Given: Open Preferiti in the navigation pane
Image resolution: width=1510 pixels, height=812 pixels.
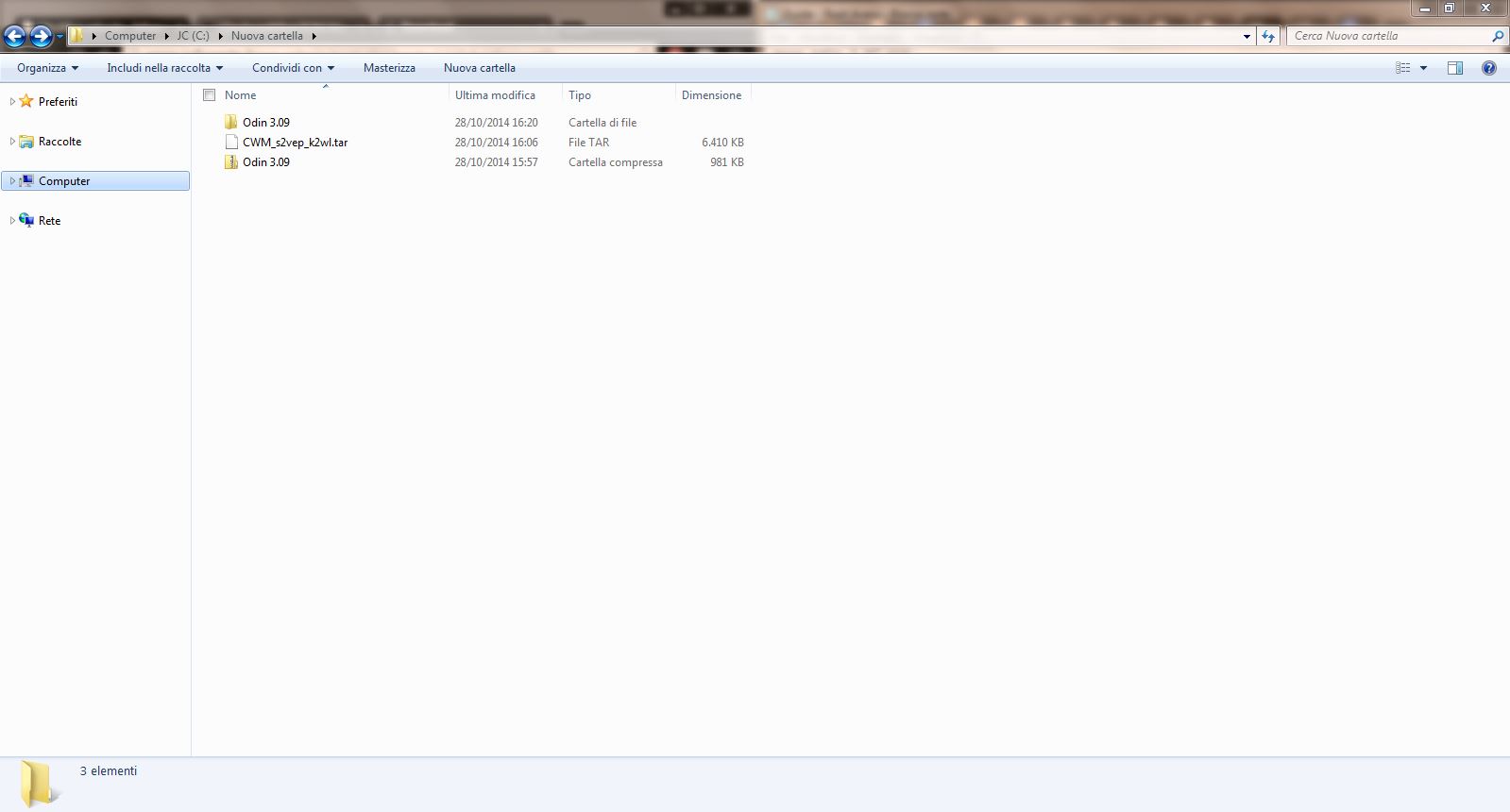Looking at the screenshot, I should 58,102.
